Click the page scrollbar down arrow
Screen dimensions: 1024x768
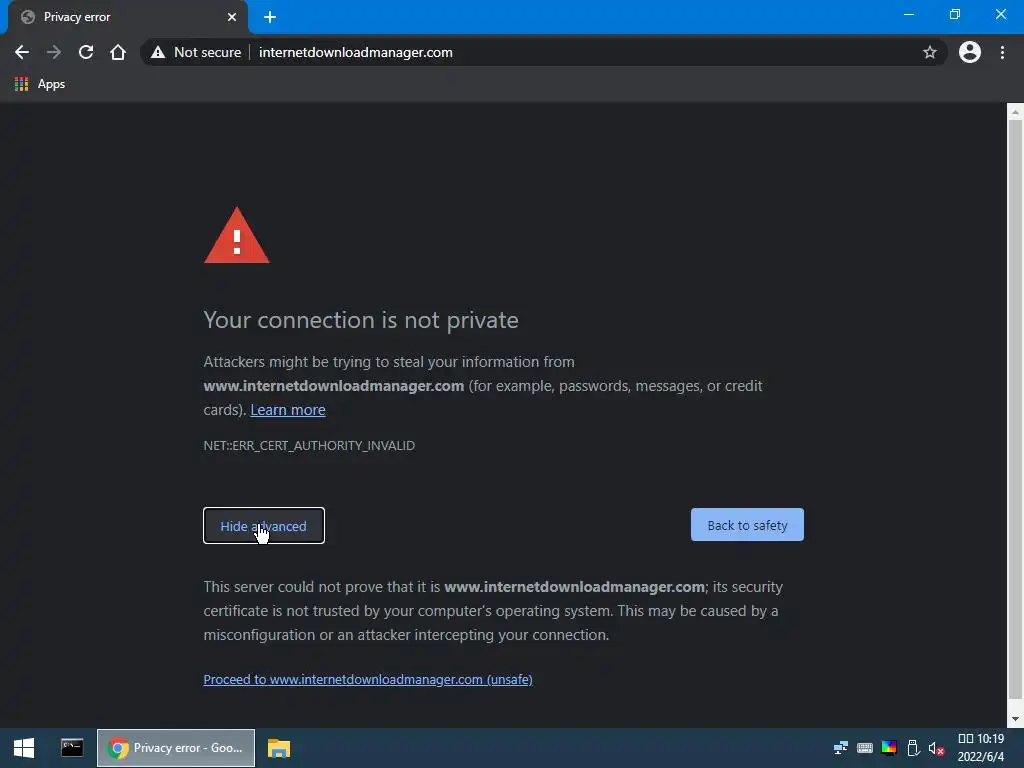pyautogui.click(x=1015, y=720)
